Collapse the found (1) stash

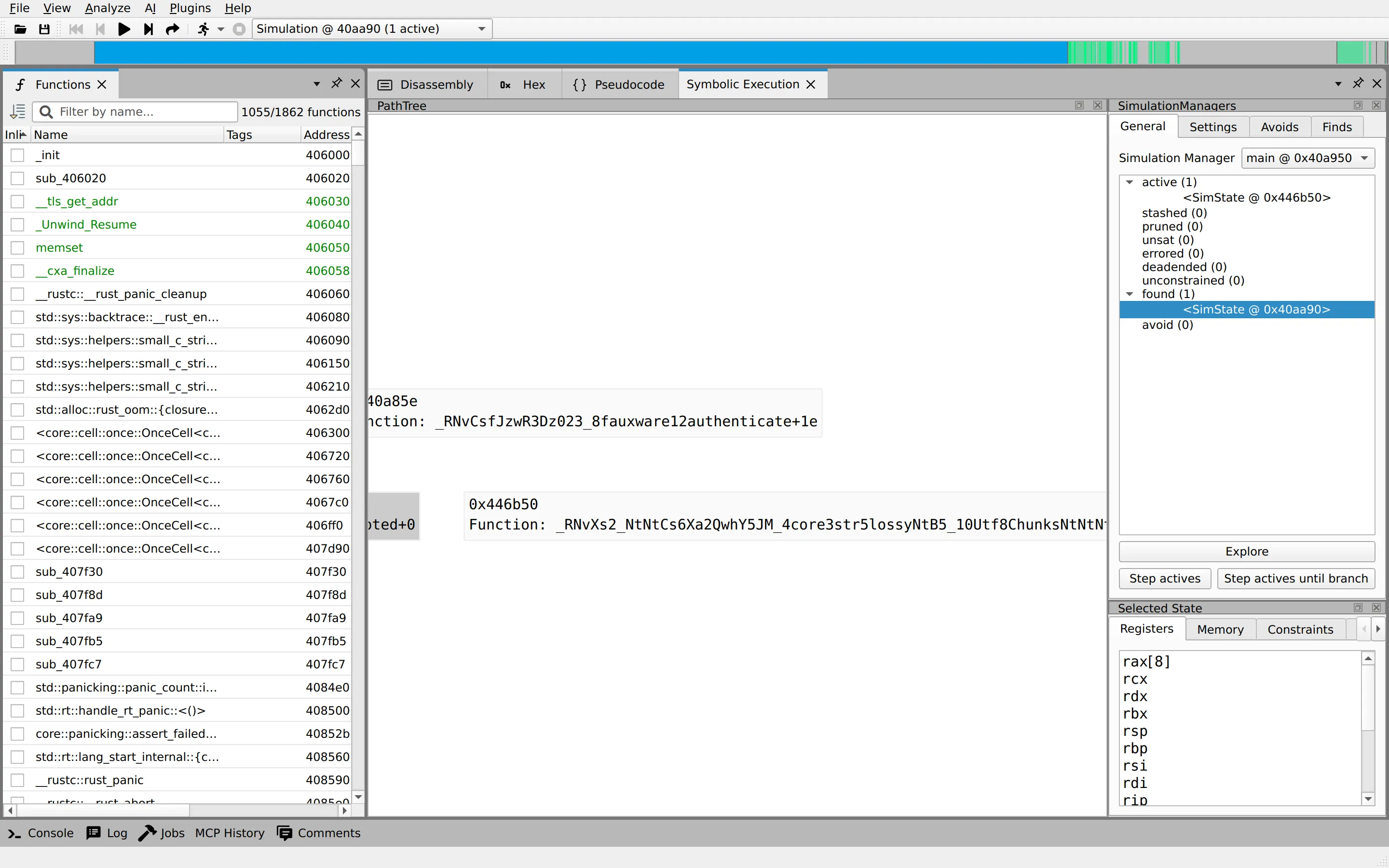(1130, 295)
